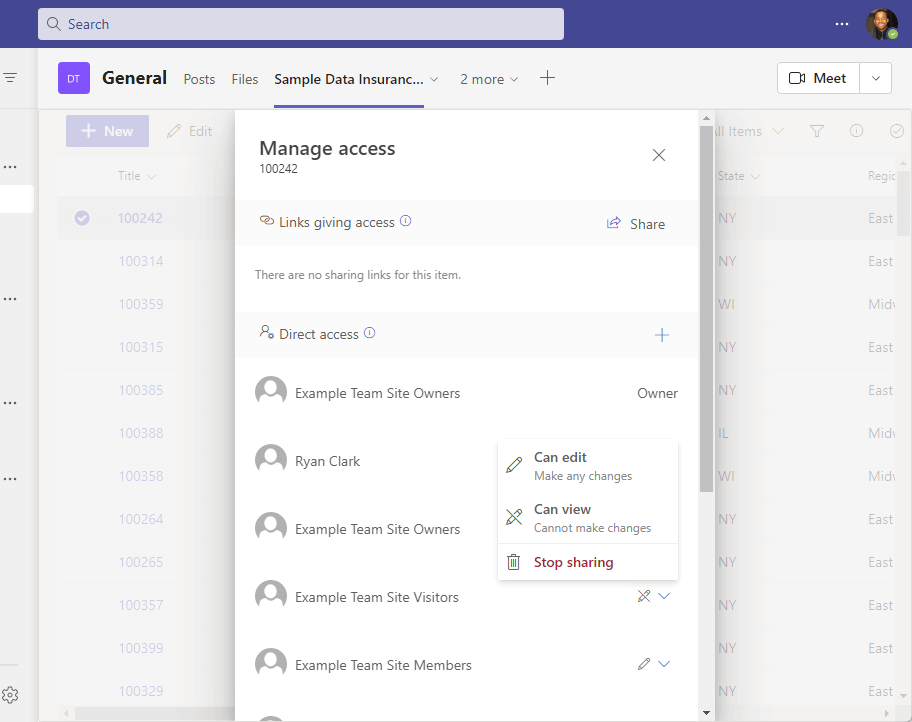Click the pencil icon for Site Members
This screenshot has height=722, width=912.
(x=644, y=664)
